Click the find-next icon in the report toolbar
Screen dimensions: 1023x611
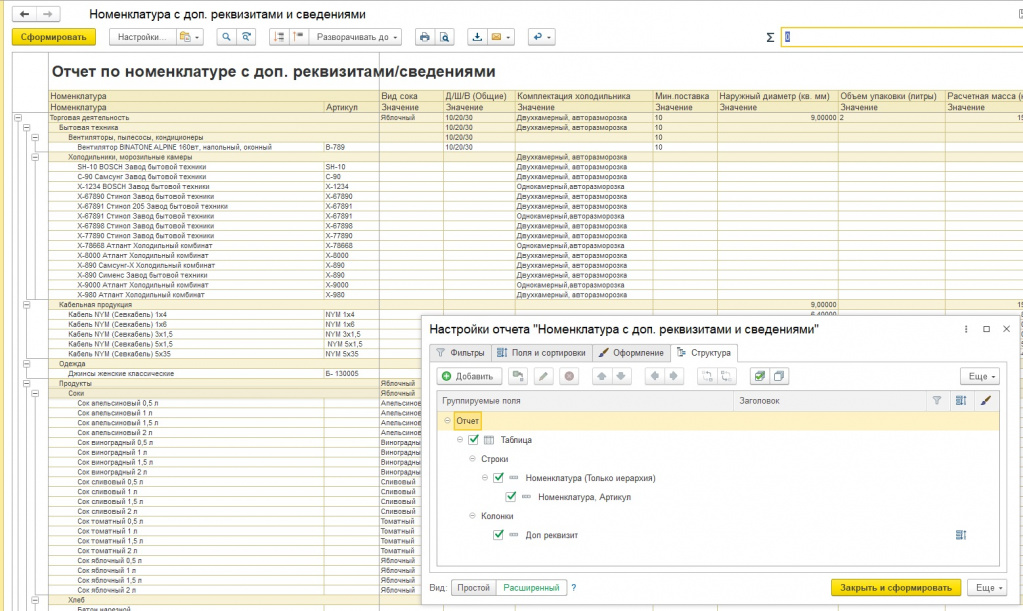click(x=246, y=37)
